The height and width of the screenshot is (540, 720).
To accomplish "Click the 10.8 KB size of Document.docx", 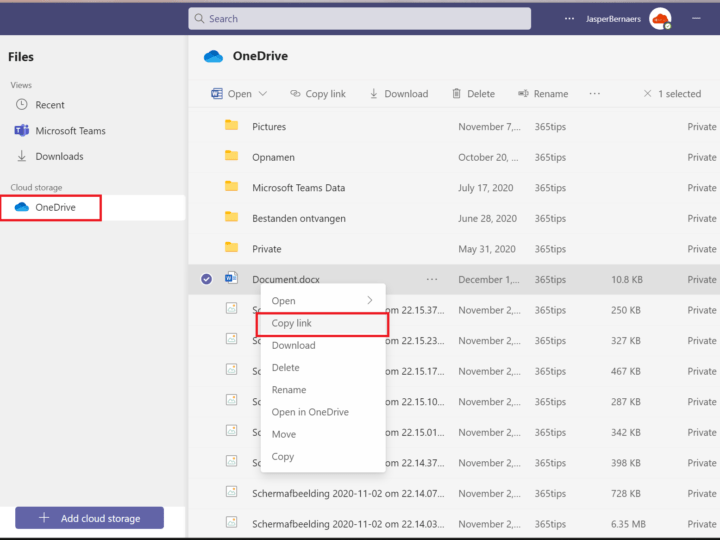I will coord(627,280).
